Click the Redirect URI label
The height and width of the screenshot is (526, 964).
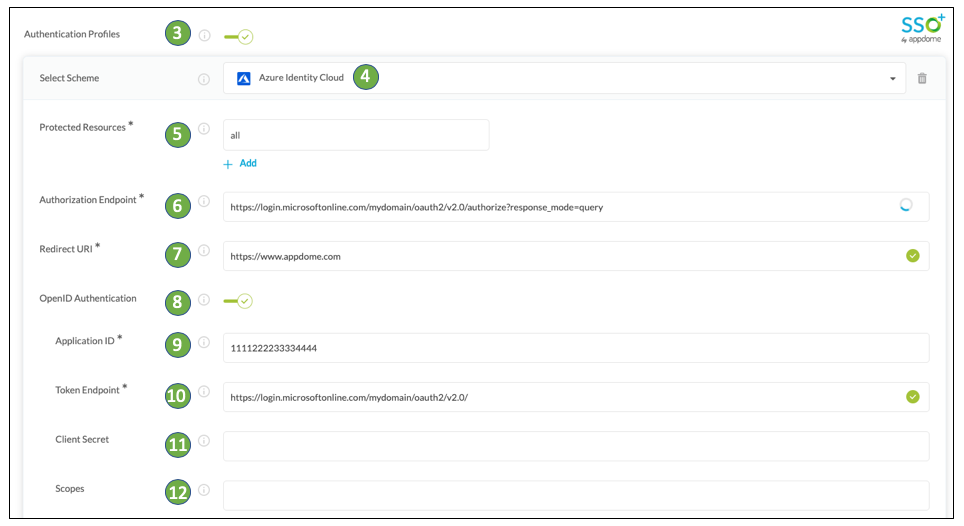tap(66, 249)
